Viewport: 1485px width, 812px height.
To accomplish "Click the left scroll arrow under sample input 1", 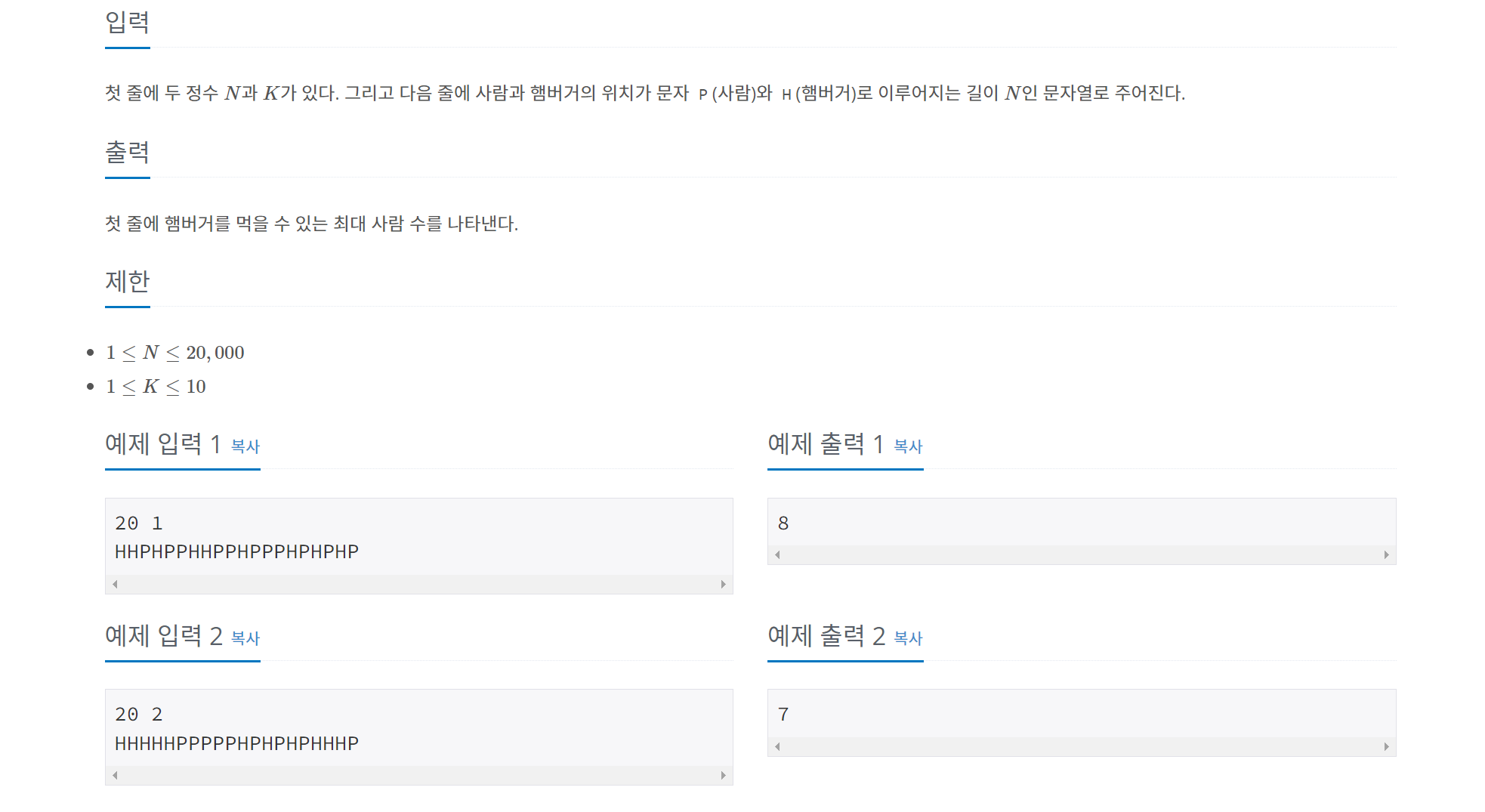I will click(114, 584).
